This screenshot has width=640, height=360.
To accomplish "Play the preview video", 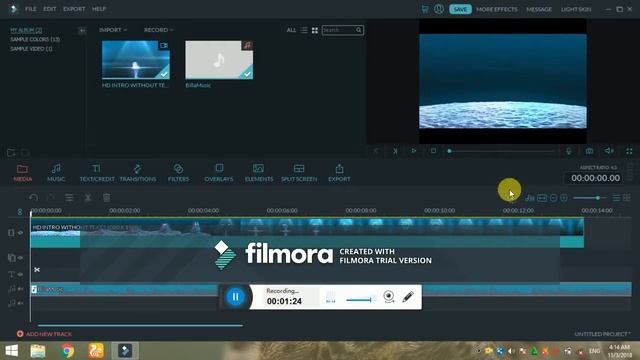I will 413,151.
